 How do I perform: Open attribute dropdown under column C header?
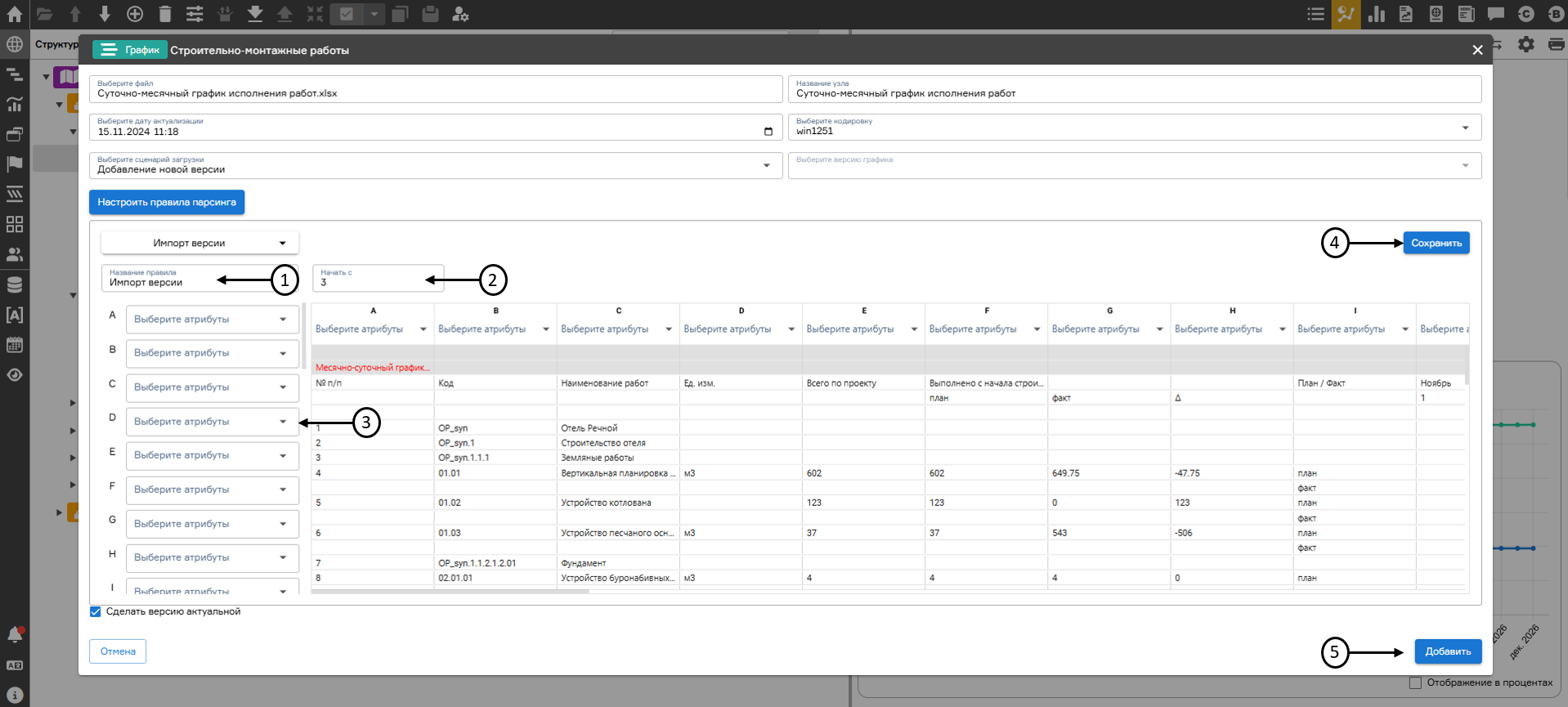(617, 329)
